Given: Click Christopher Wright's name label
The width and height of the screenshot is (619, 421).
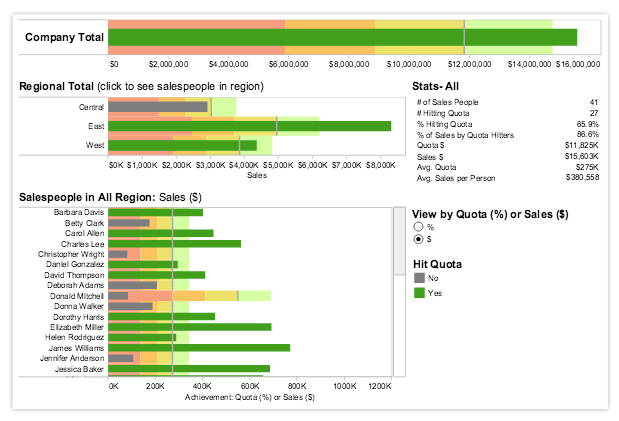Looking at the screenshot, I should pyautogui.click(x=71, y=254).
